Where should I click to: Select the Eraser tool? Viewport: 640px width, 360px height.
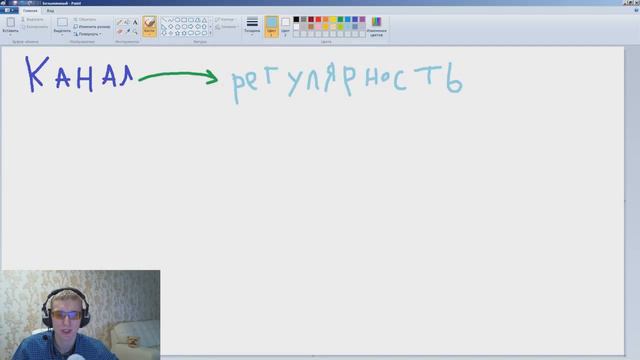tap(120, 31)
